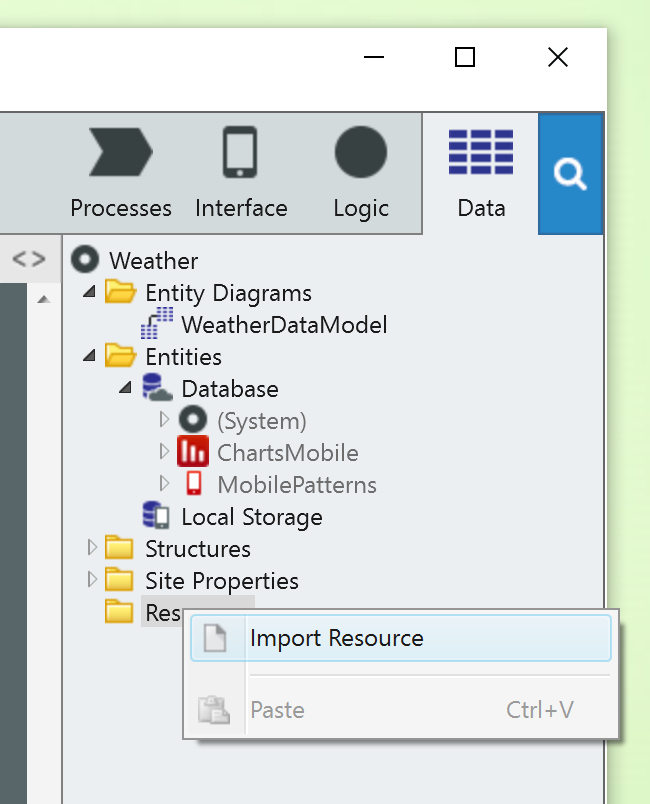Expand the Structures folder arrow
650x804 pixels.
[91, 548]
